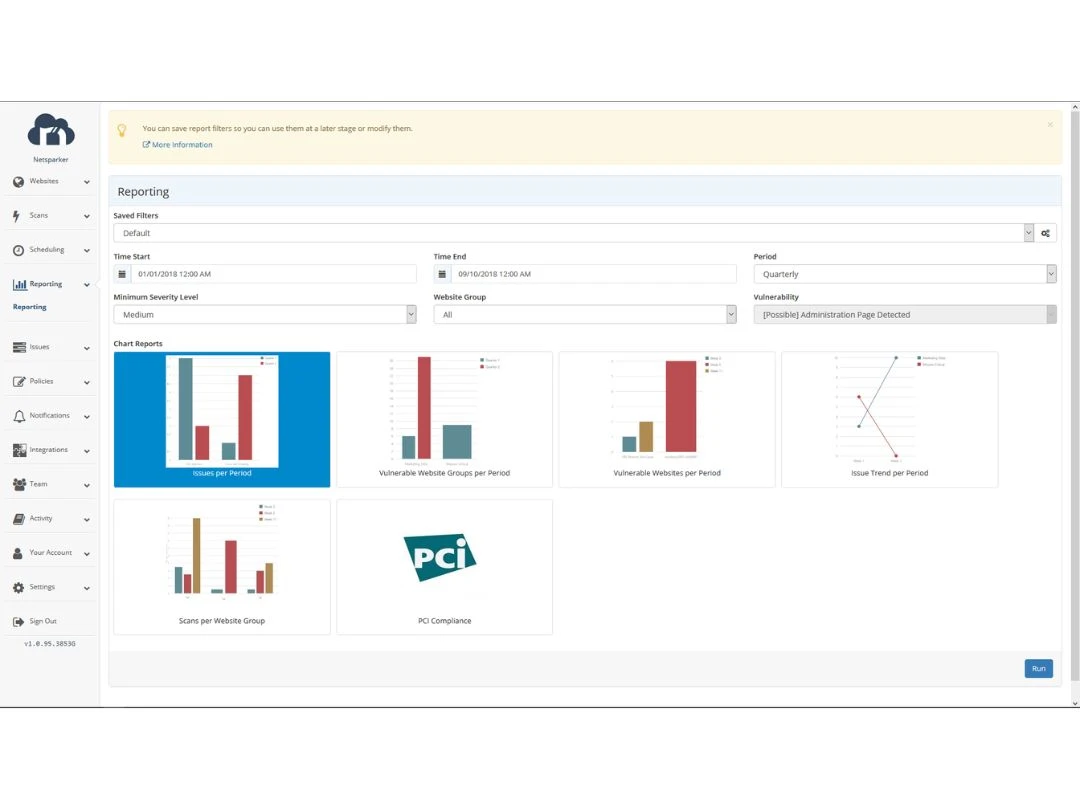
Task: Click the Time Start date field
Action: click(273, 274)
